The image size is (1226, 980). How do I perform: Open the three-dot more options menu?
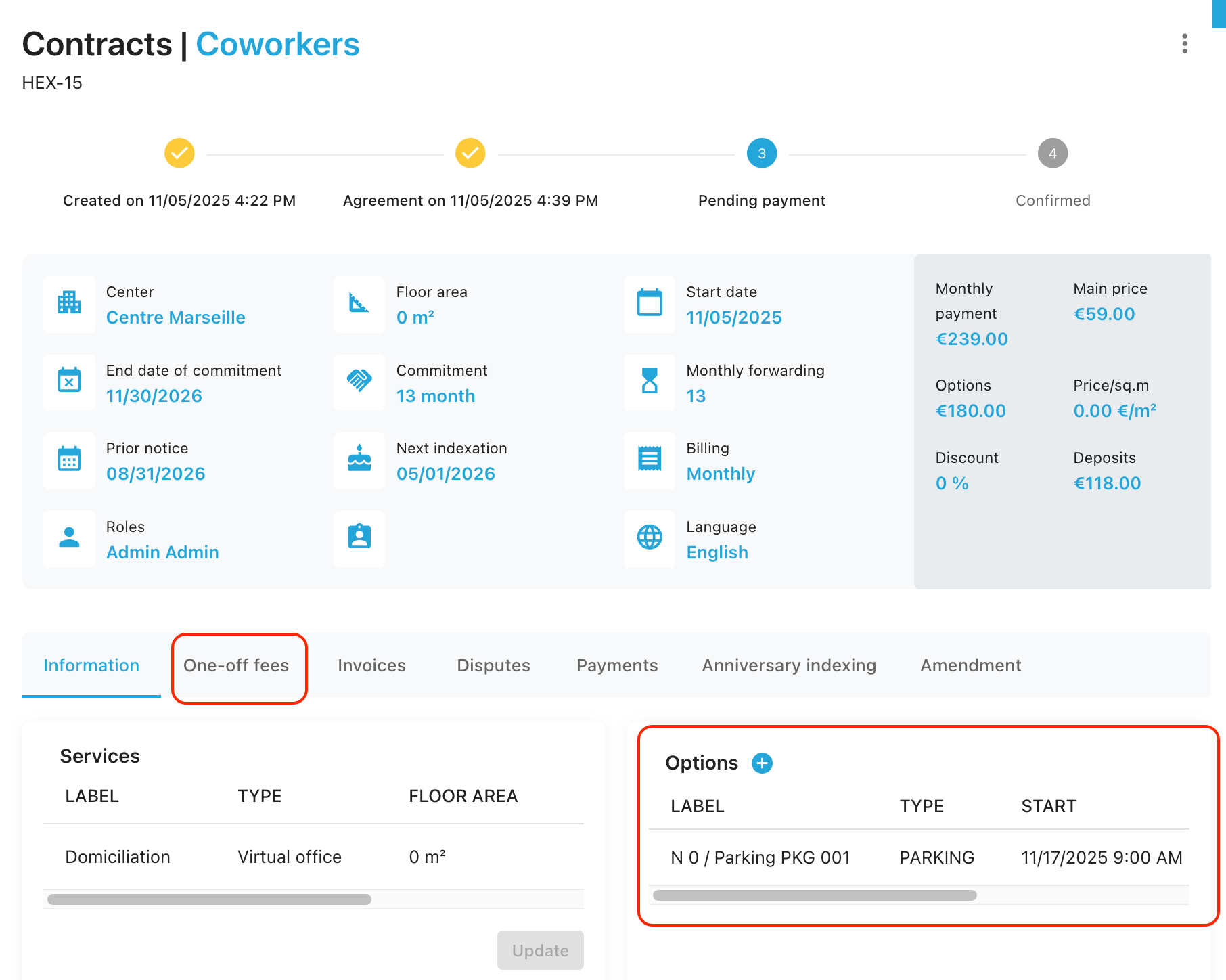pyautogui.click(x=1184, y=44)
